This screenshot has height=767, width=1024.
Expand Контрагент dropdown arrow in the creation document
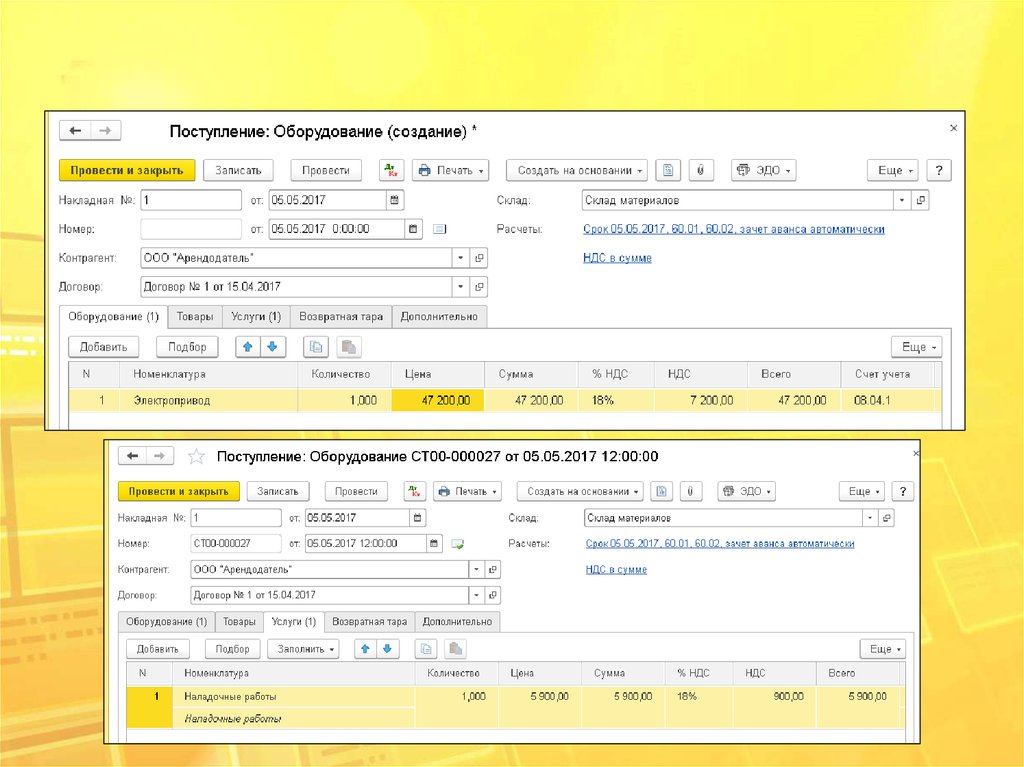461,258
